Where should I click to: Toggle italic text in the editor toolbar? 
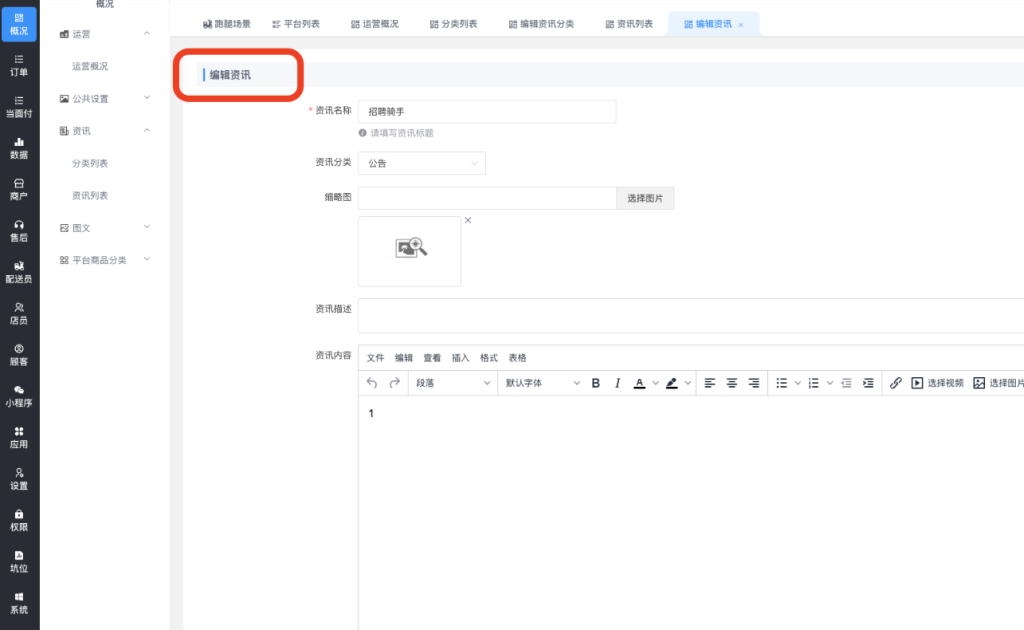point(617,383)
